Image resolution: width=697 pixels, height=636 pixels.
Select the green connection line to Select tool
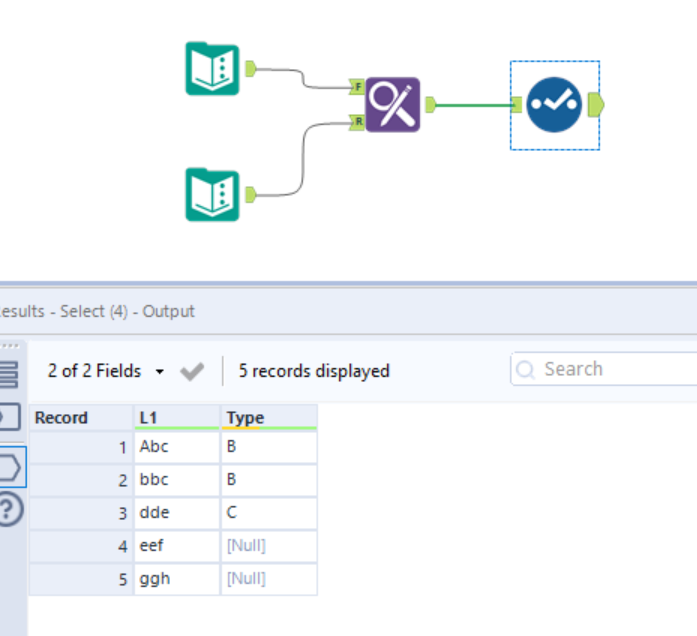point(473,105)
